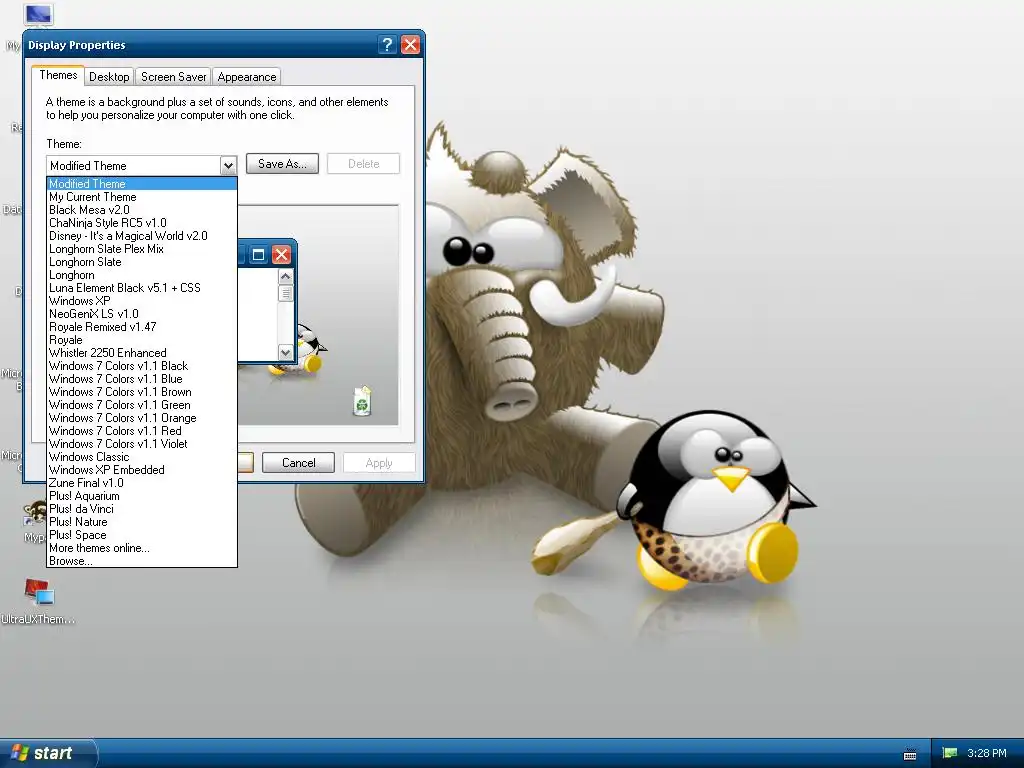The image size is (1024, 768).
Task: Choose Windows XP Embedded theme
Action: point(142,470)
